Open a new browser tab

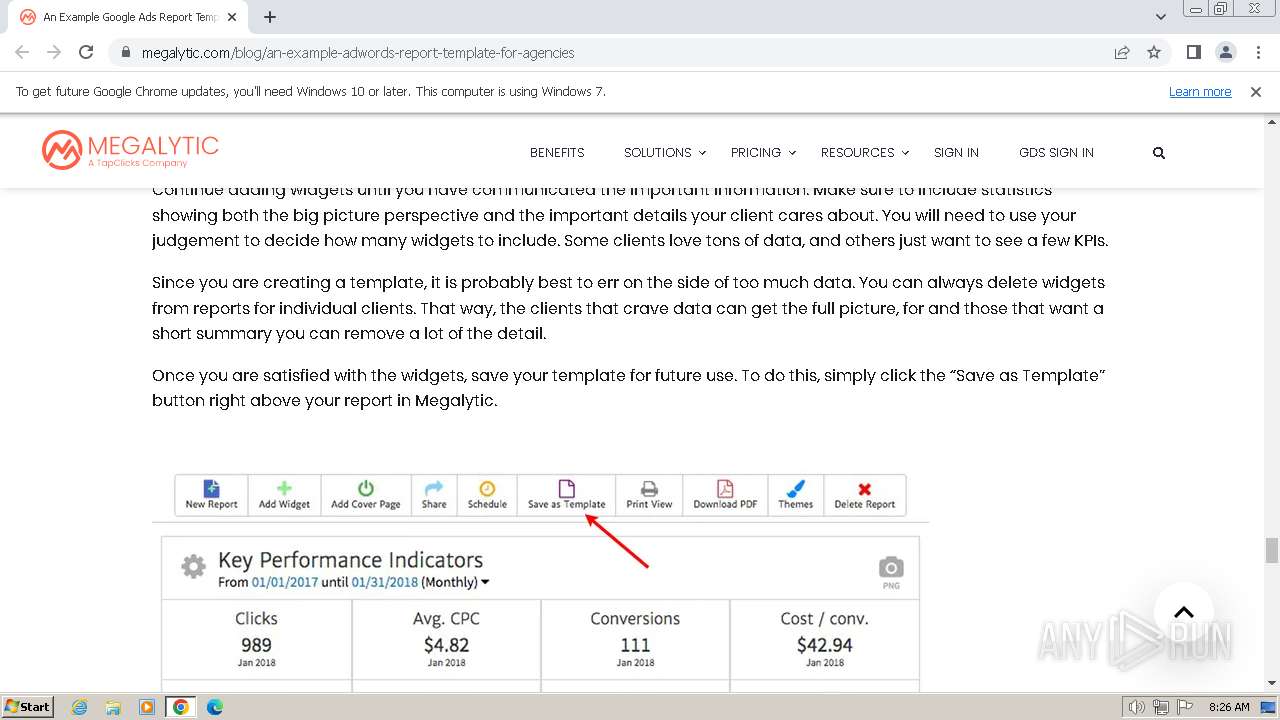pos(270,17)
